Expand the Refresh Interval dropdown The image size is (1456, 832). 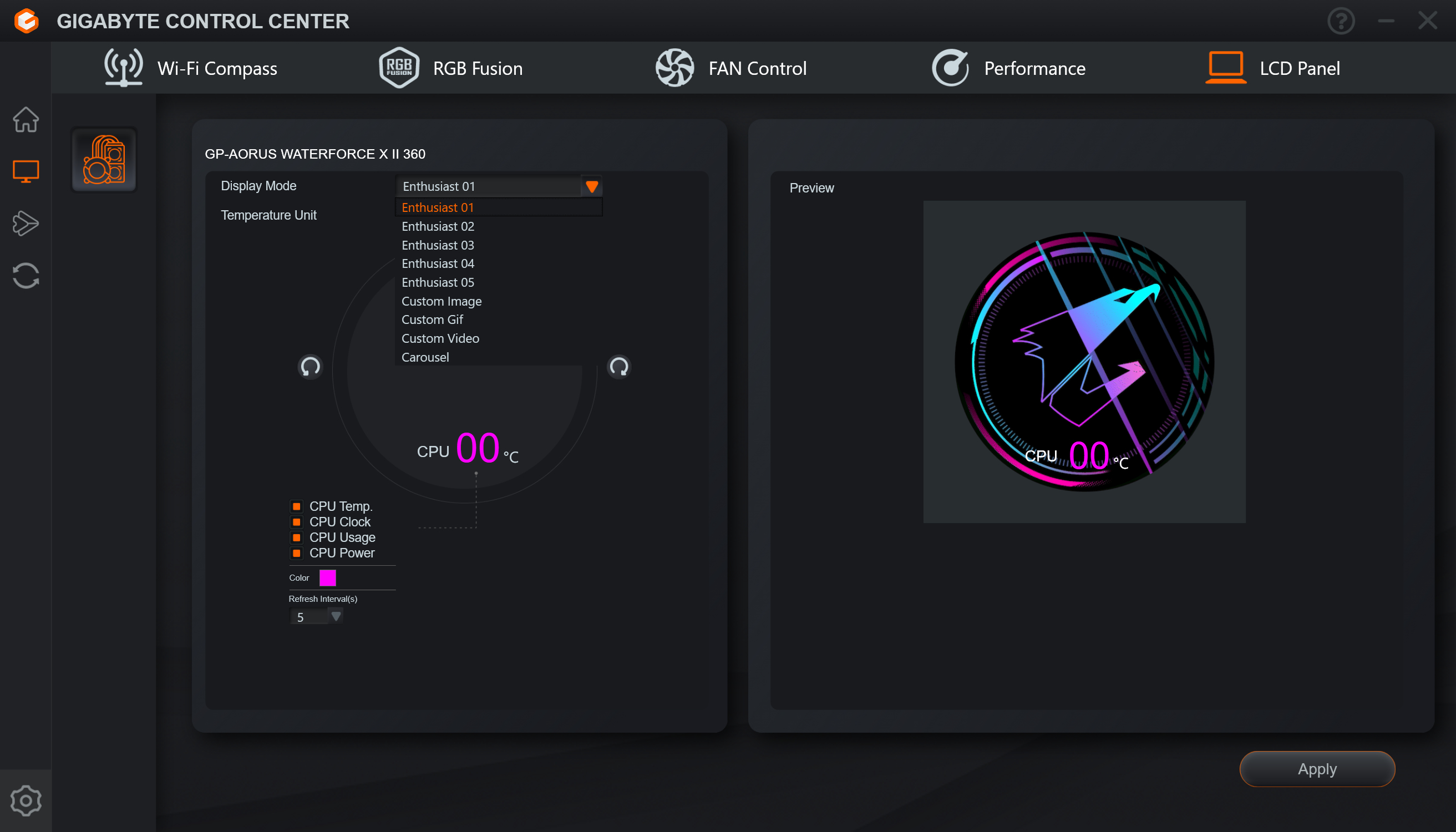(336, 616)
